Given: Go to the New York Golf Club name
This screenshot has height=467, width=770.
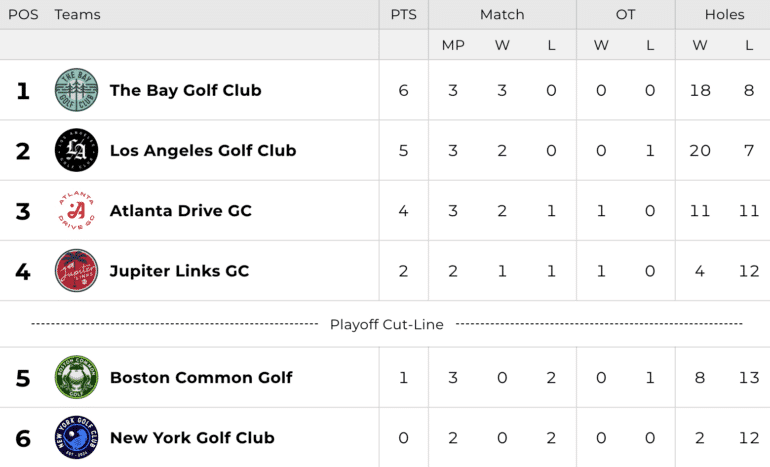Looking at the screenshot, I should coord(192,438).
